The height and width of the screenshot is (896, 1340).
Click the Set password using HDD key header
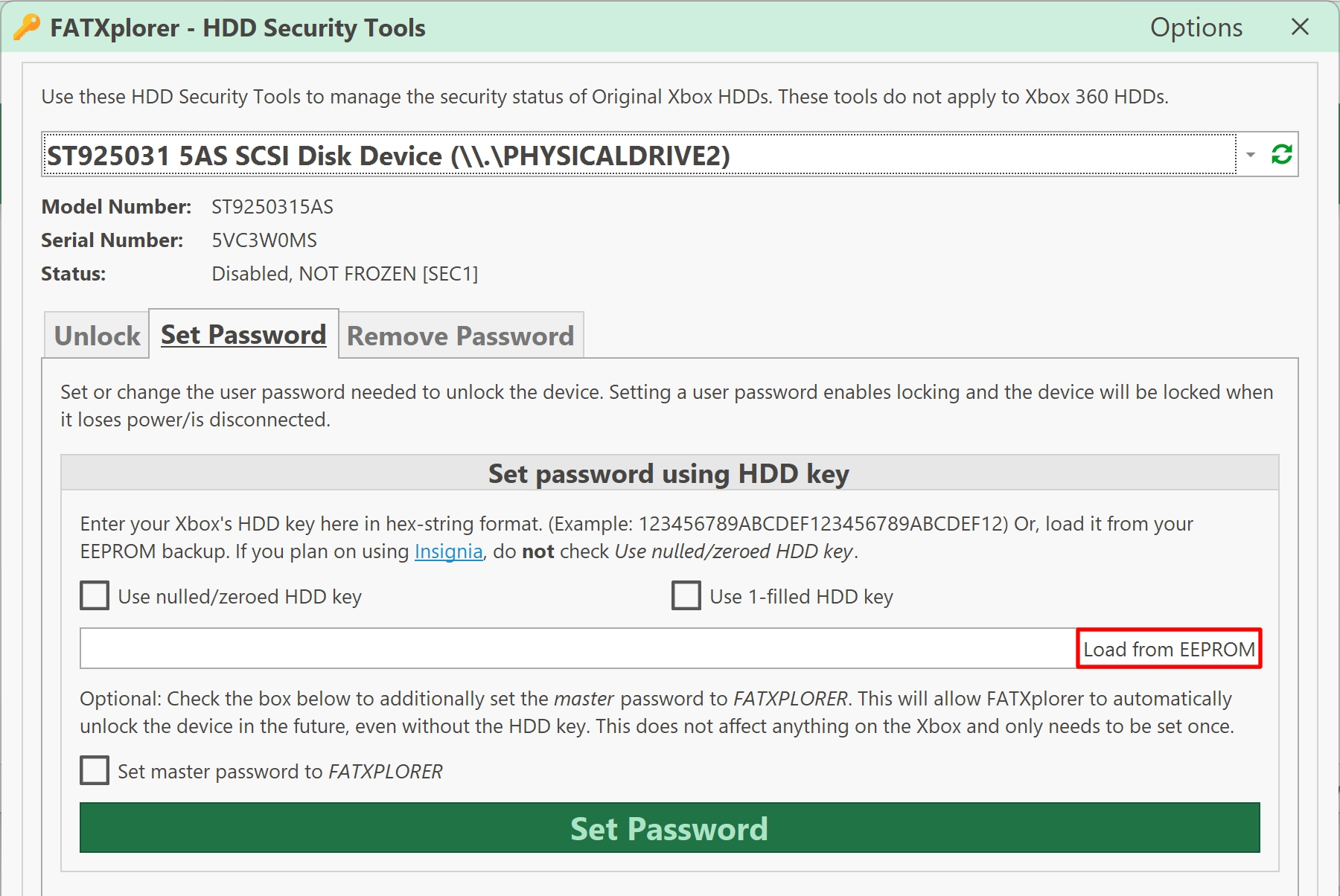[669, 473]
